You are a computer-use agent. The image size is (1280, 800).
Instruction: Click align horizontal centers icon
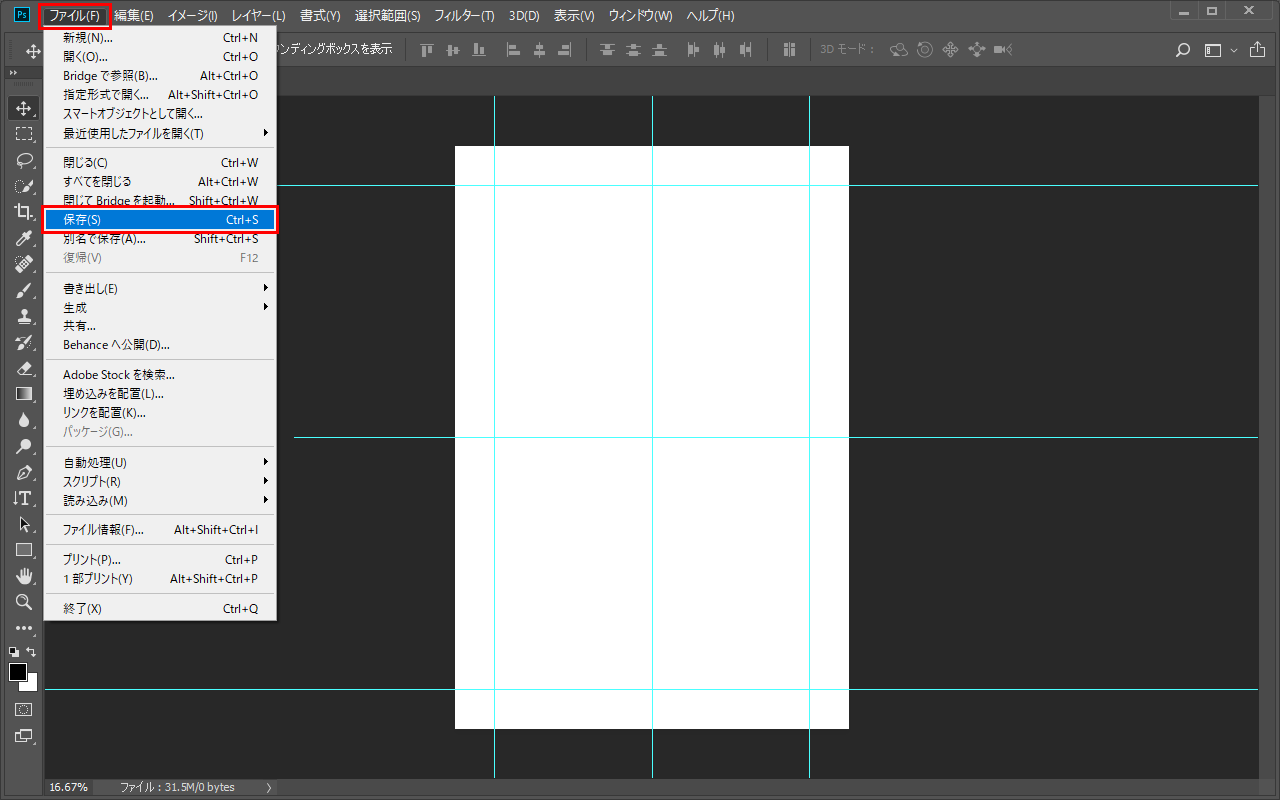[540, 49]
